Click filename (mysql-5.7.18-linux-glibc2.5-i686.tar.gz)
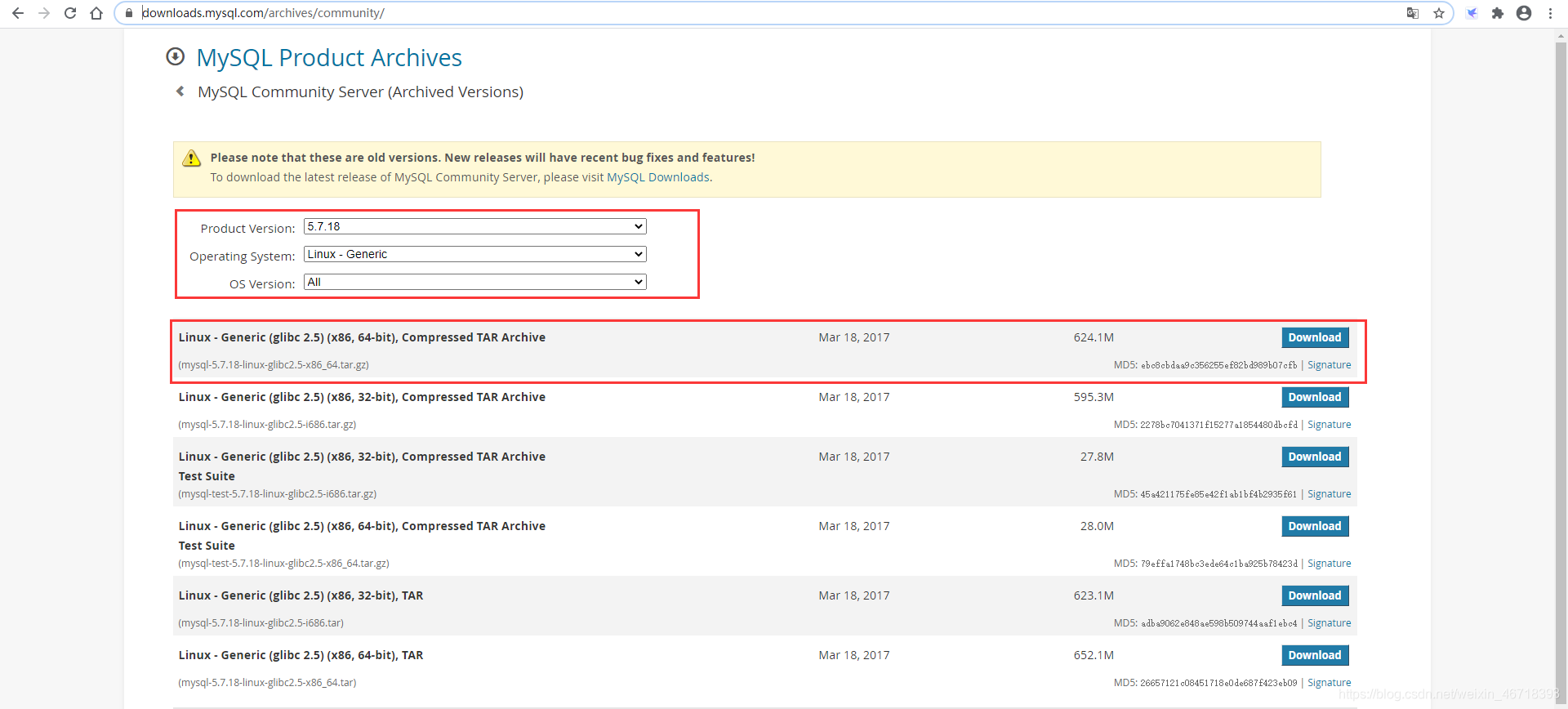 pyautogui.click(x=267, y=425)
